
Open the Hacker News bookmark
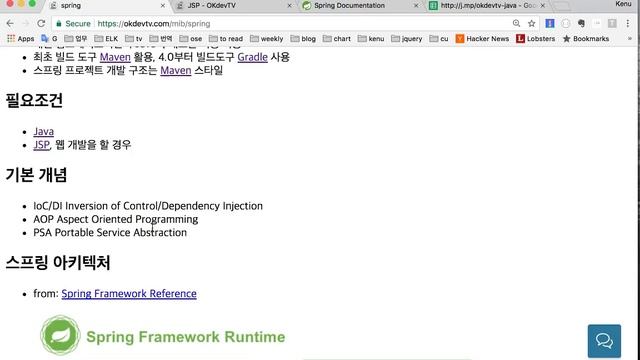[x=482, y=39]
